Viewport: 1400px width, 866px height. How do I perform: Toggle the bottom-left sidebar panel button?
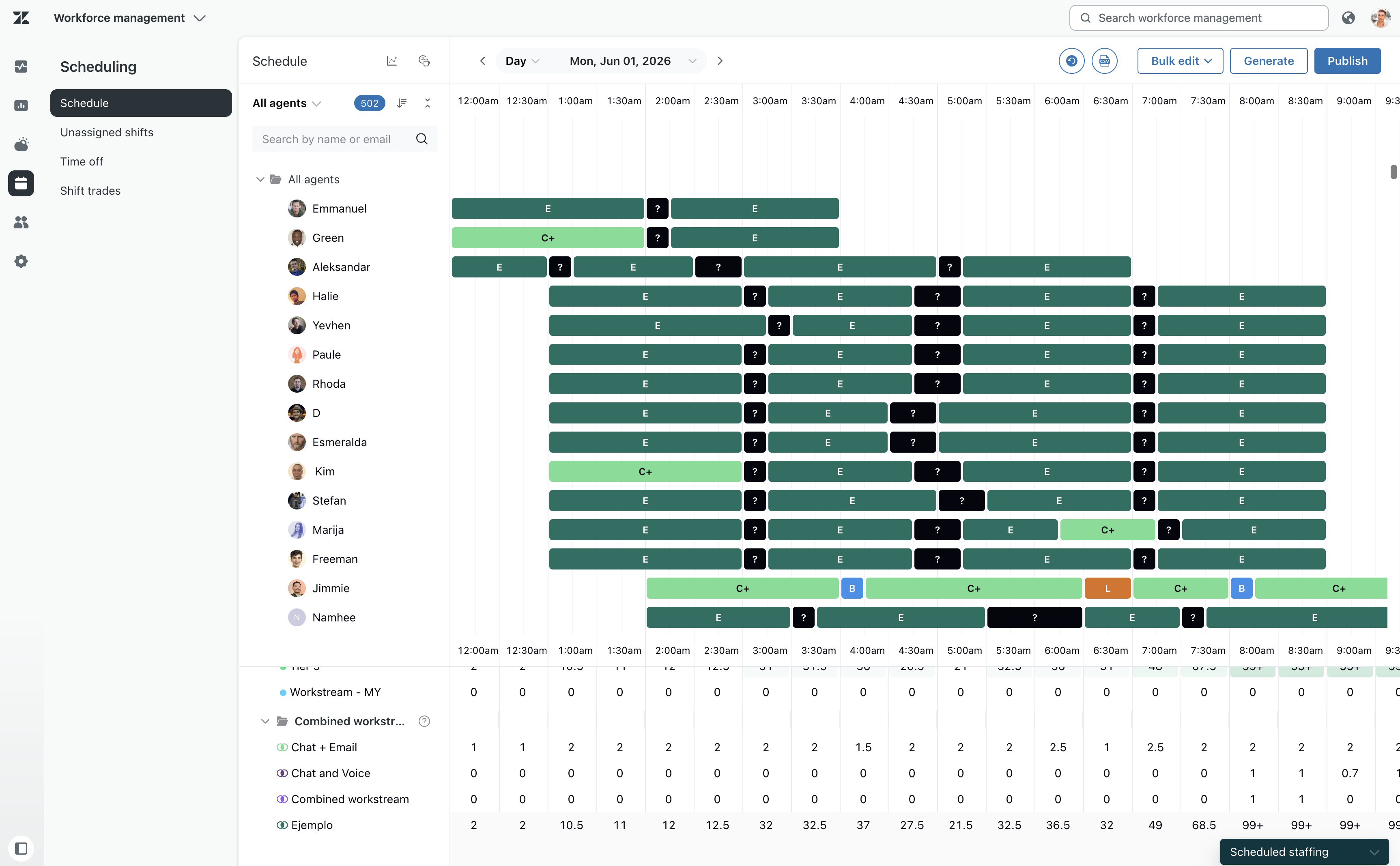click(21, 848)
